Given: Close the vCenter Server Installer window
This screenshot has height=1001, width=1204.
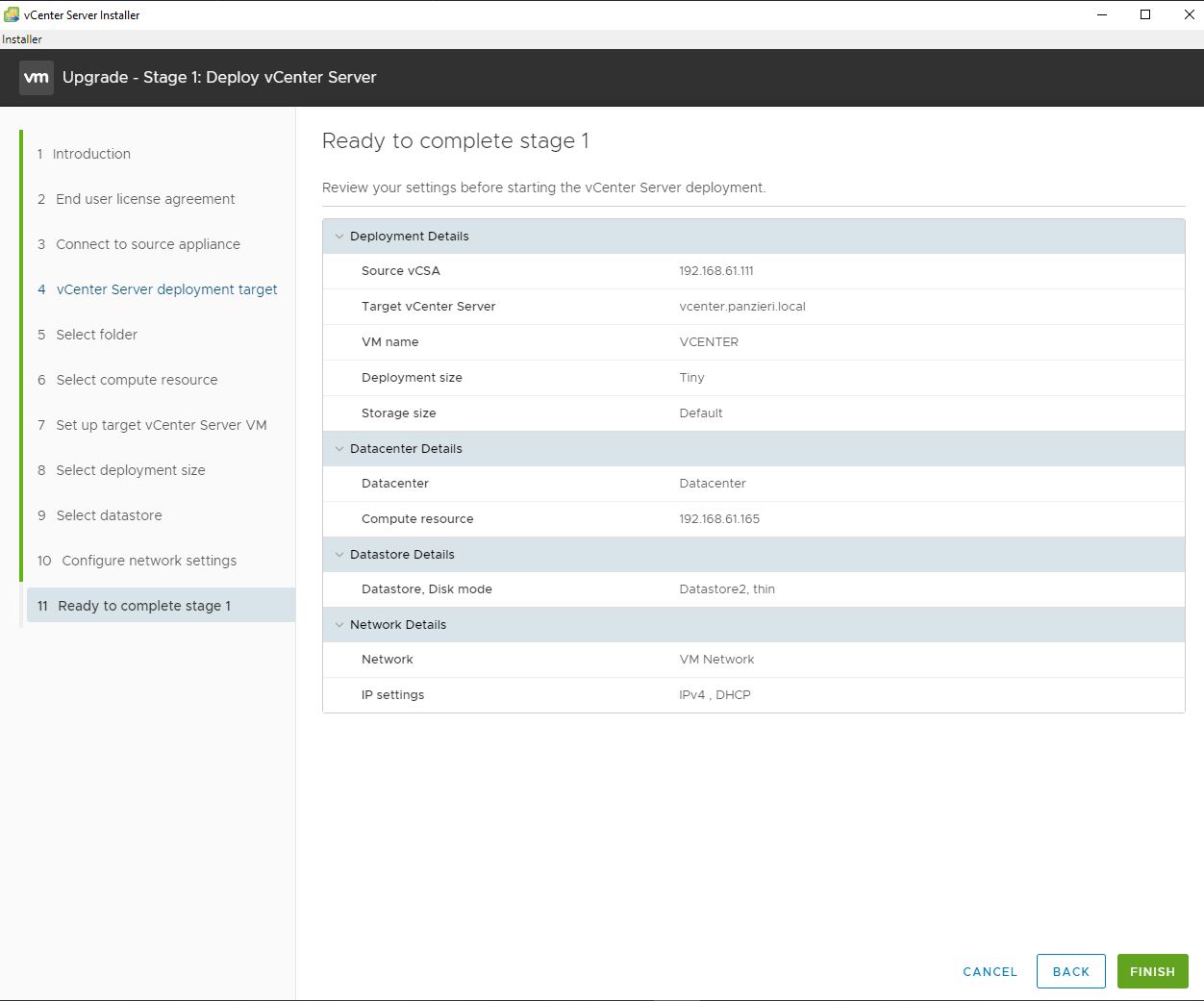Looking at the screenshot, I should click(1190, 14).
